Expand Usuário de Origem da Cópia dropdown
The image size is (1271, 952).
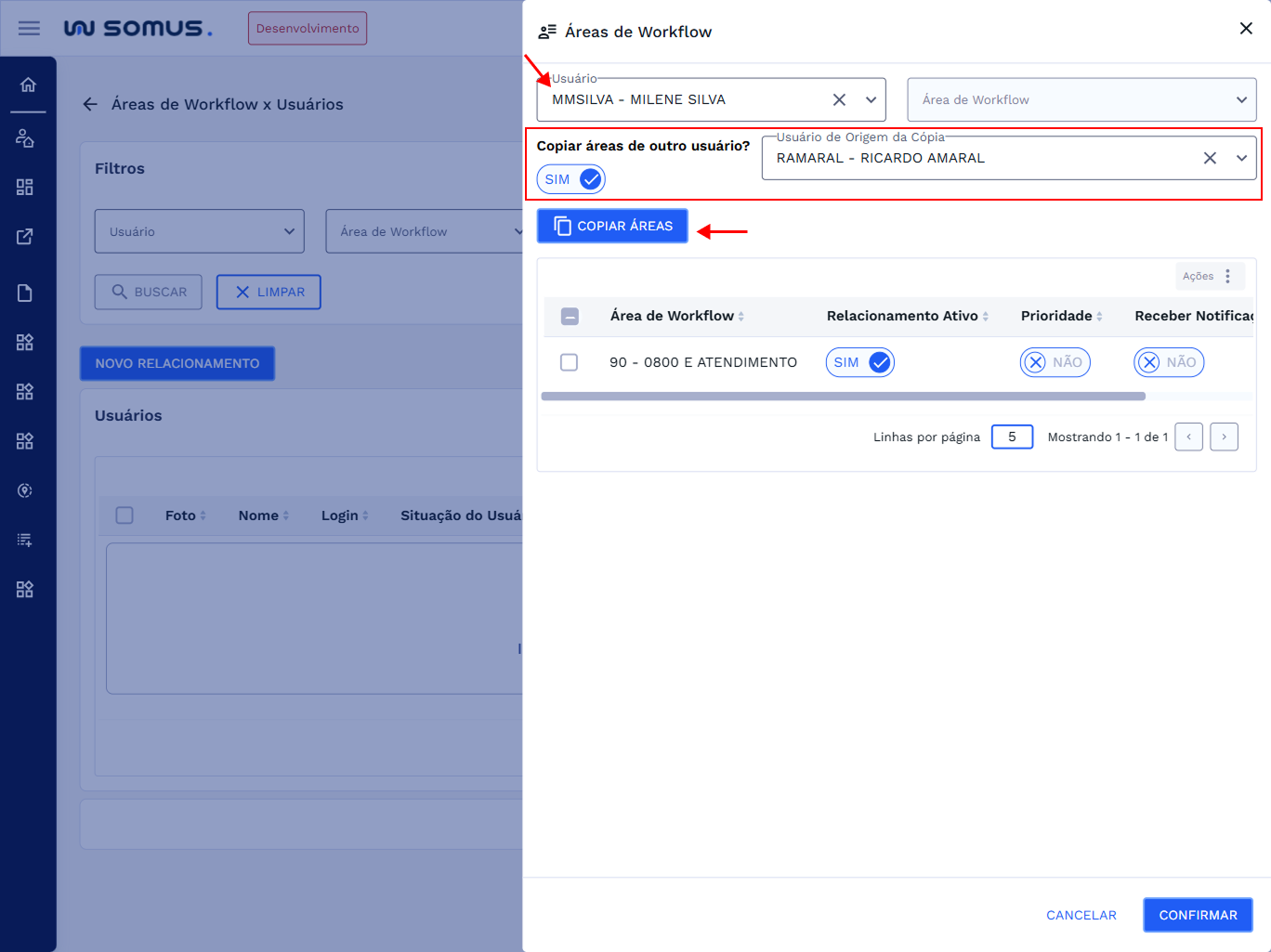coord(1241,158)
